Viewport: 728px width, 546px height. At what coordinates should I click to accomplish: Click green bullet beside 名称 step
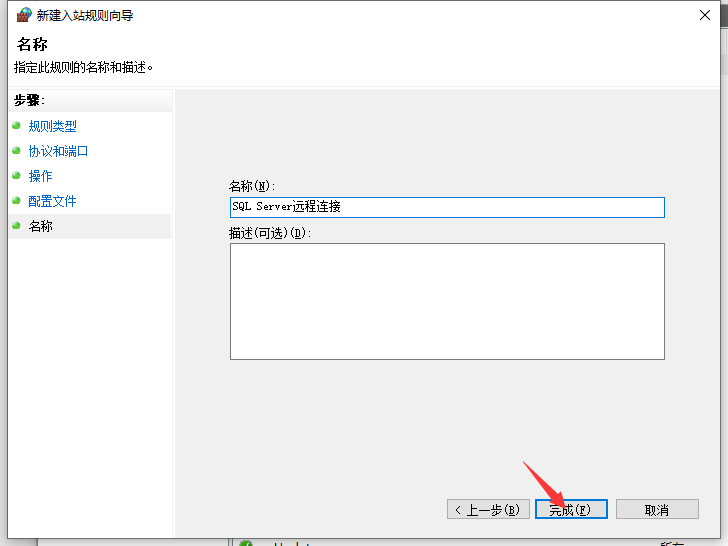pos(16,226)
